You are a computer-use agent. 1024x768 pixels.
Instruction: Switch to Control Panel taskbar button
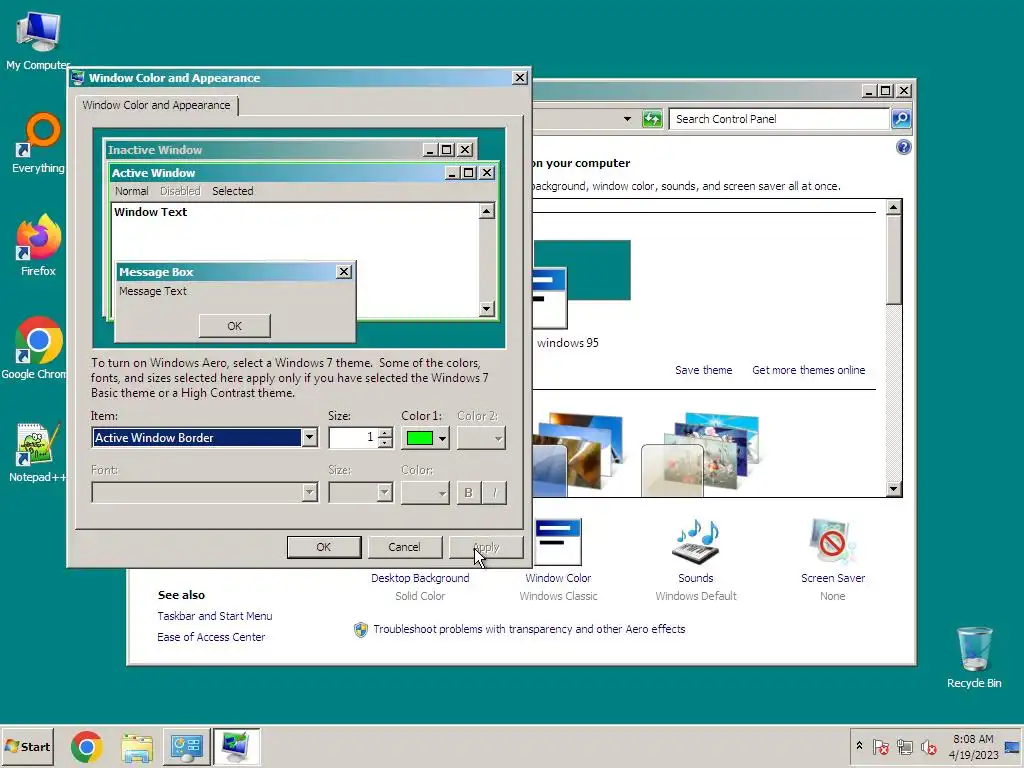click(187, 747)
